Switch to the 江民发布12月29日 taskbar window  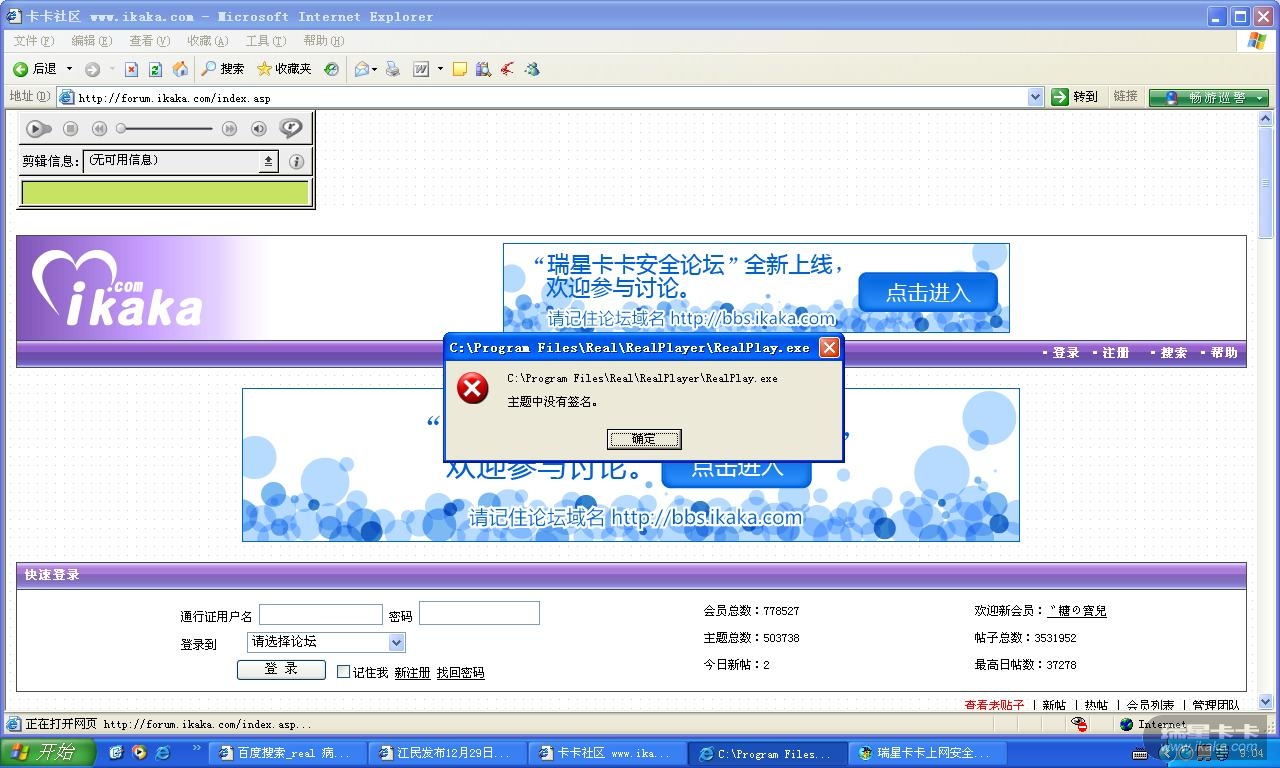coord(447,753)
